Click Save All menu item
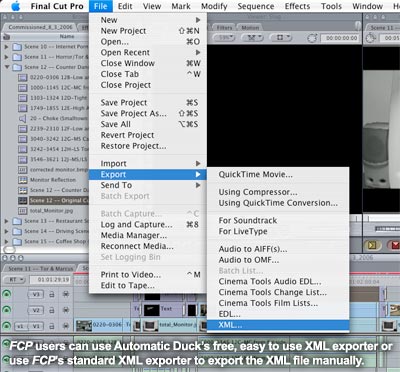The width and height of the screenshot is (400, 372). pos(148,124)
